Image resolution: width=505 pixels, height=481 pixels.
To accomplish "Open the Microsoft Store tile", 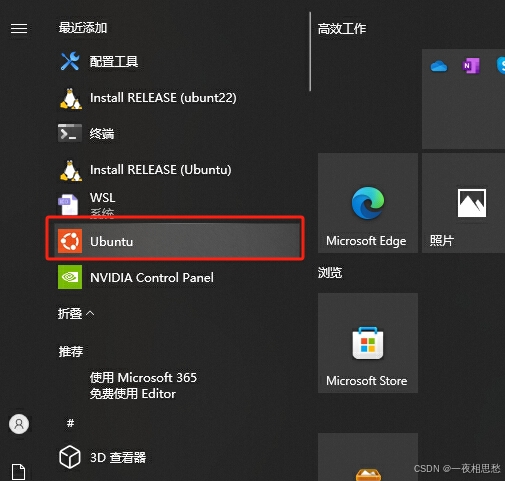I will pos(368,343).
